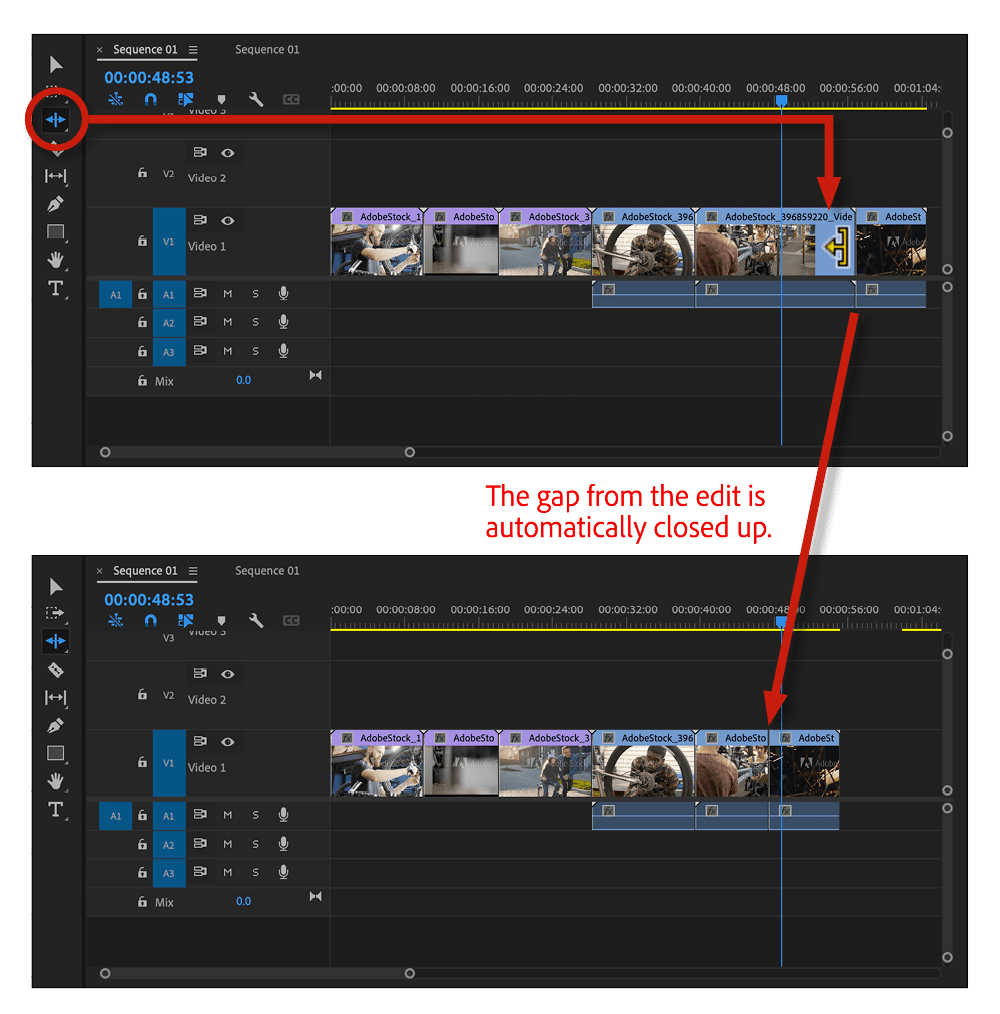Viewport: 1000px width, 1014px height.
Task: Click sync lock icon on upper Video 2 track
Action: click(x=200, y=153)
